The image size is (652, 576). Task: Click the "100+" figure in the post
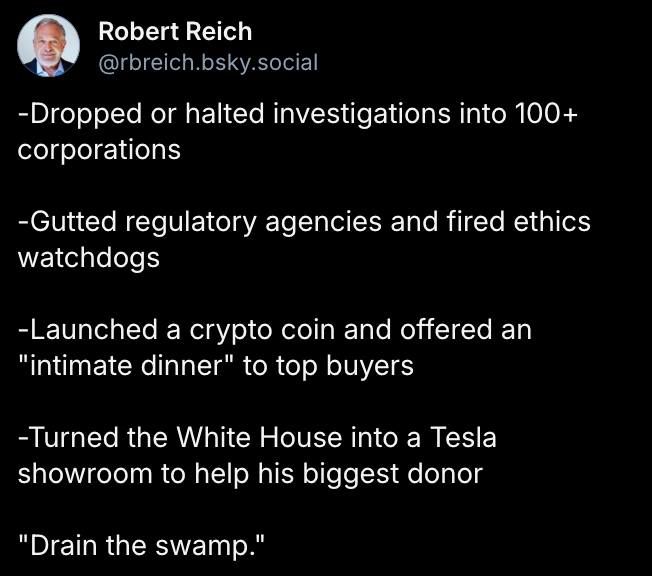pyautogui.click(x=546, y=114)
